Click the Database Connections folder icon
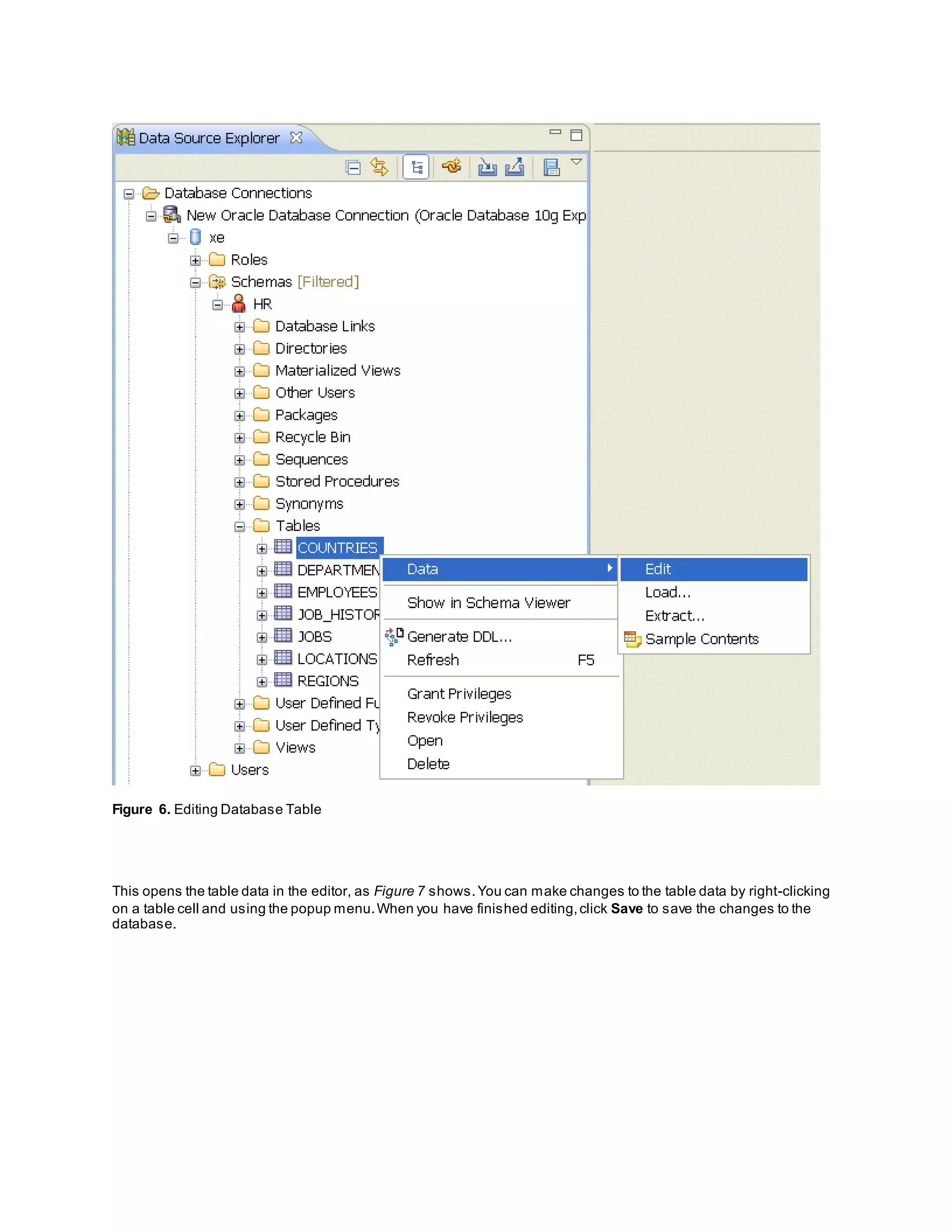The width and height of the screenshot is (952, 1232). pyautogui.click(x=151, y=193)
